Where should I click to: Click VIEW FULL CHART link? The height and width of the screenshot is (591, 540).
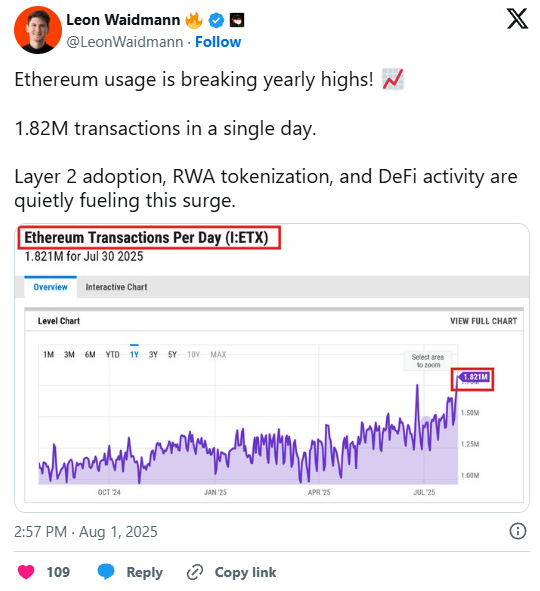pyautogui.click(x=483, y=321)
